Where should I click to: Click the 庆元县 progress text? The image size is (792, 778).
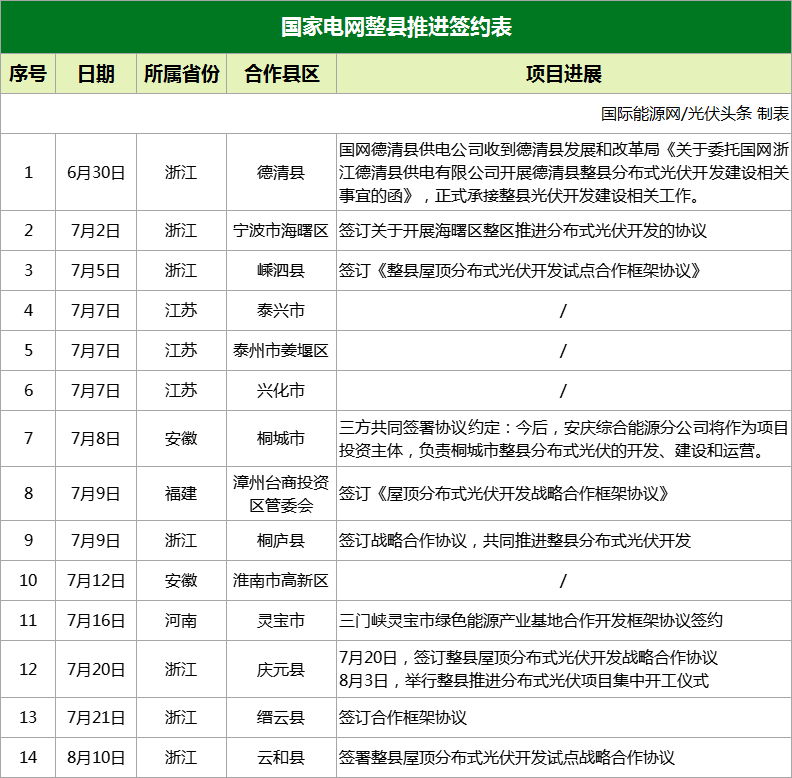click(528, 669)
